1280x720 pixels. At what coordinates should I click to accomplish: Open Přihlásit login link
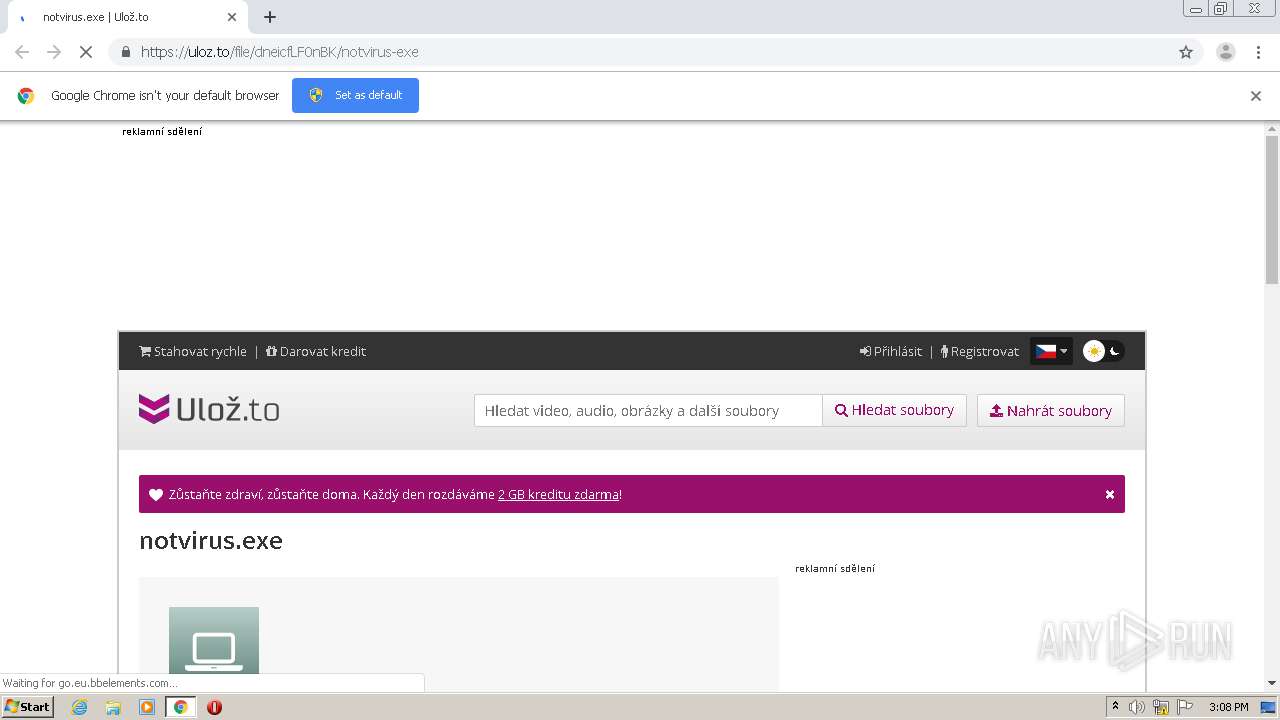click(891, 351)
